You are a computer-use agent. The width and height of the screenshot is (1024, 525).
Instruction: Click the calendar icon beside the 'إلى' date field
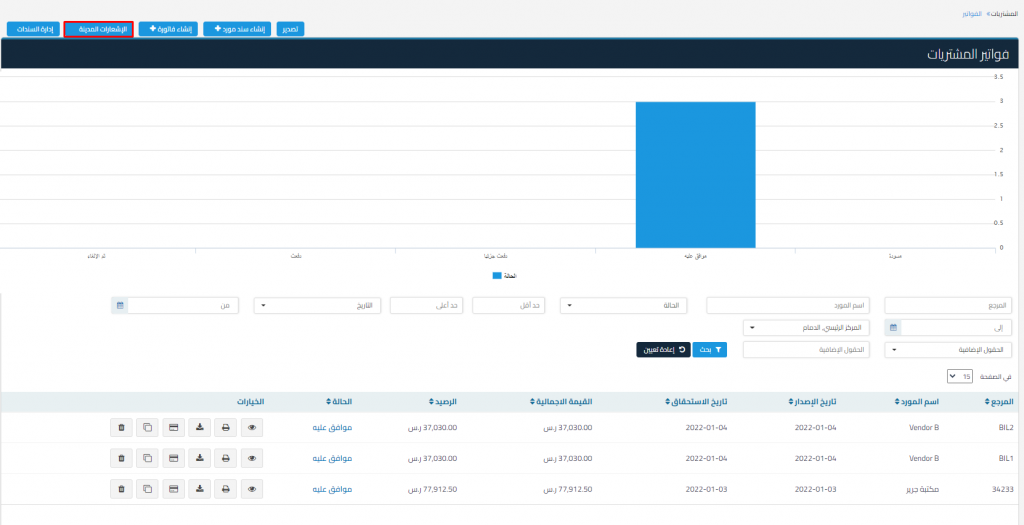[x=892, y=327]
